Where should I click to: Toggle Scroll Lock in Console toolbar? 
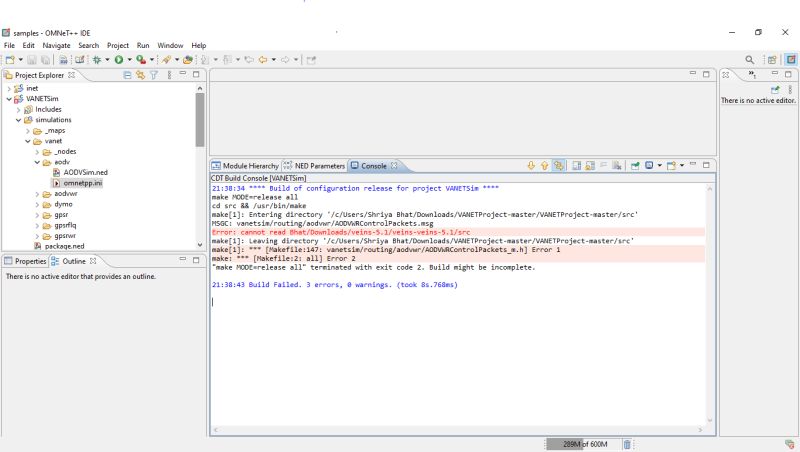pyautogui.click(x=590, y=165)
